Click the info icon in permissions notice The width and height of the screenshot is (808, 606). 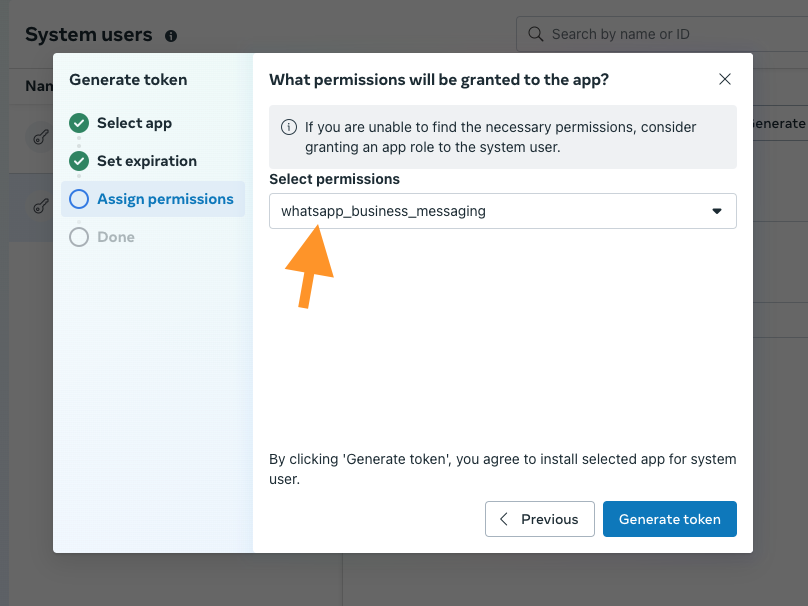coord(289,127)
